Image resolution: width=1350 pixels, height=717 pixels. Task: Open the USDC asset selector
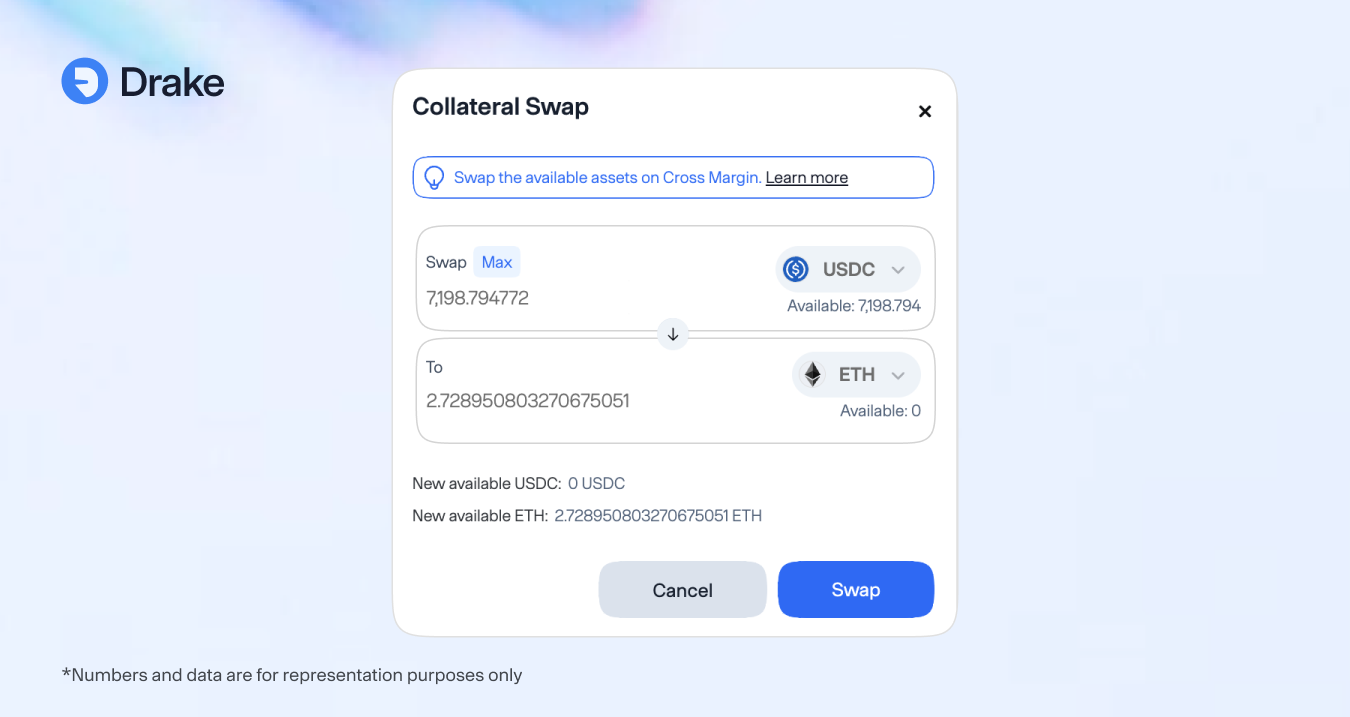pos(848,269)
